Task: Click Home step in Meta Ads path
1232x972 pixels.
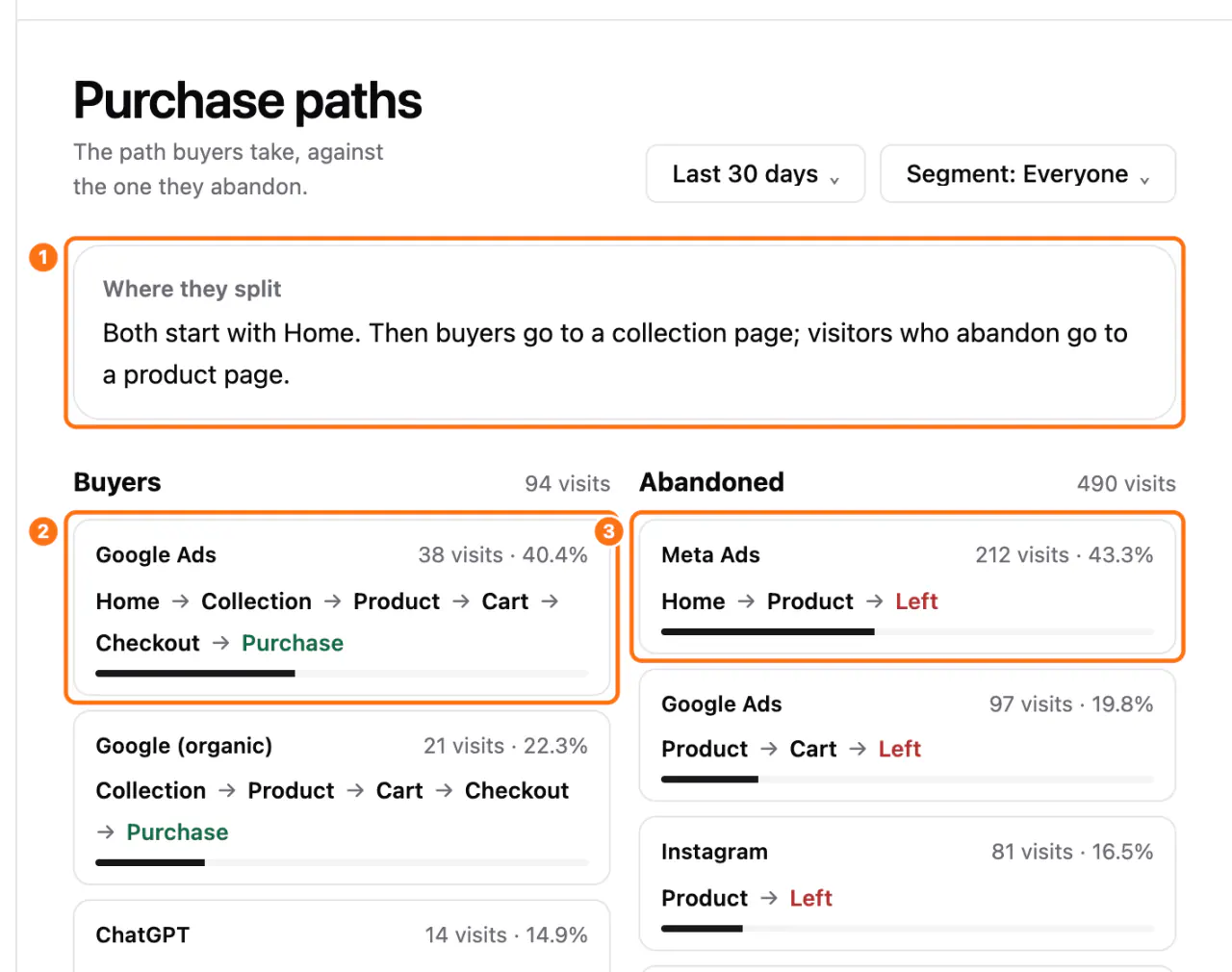Action: (x=693, y=601)
